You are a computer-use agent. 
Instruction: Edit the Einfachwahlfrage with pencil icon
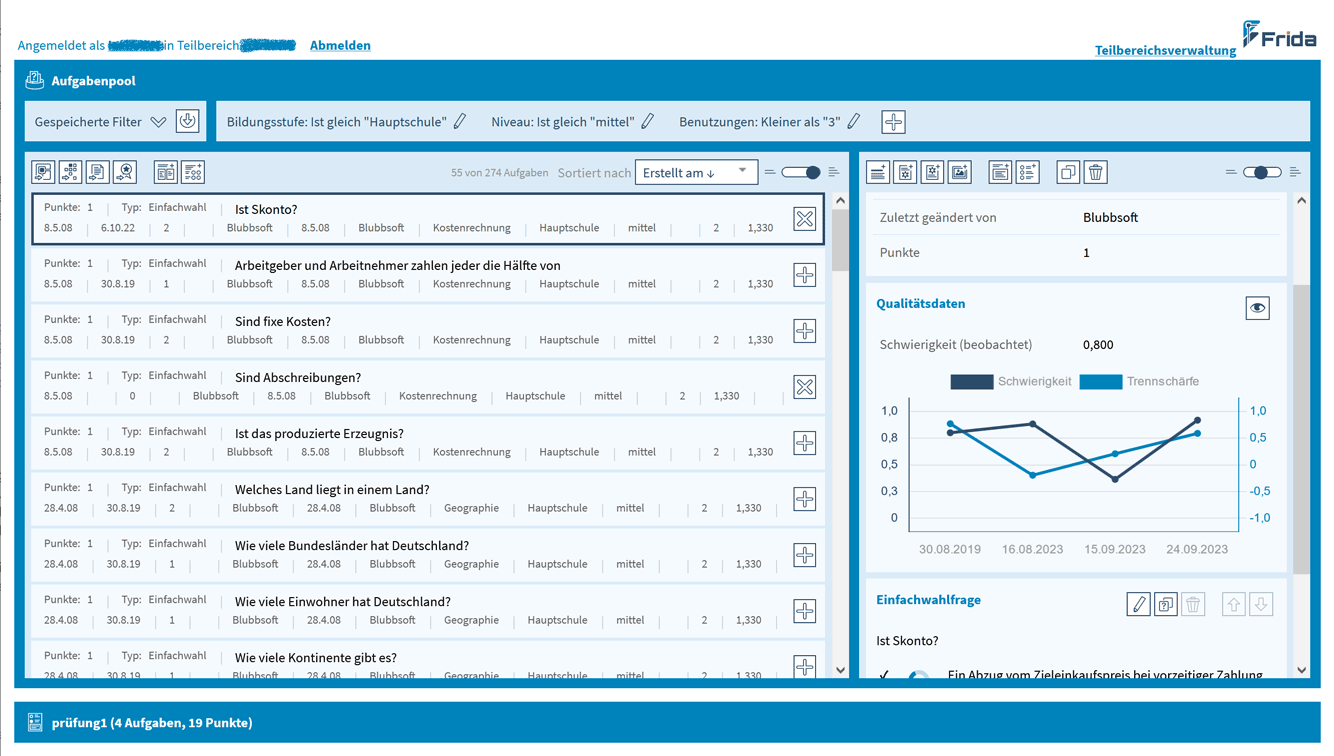coord(1138,604)
